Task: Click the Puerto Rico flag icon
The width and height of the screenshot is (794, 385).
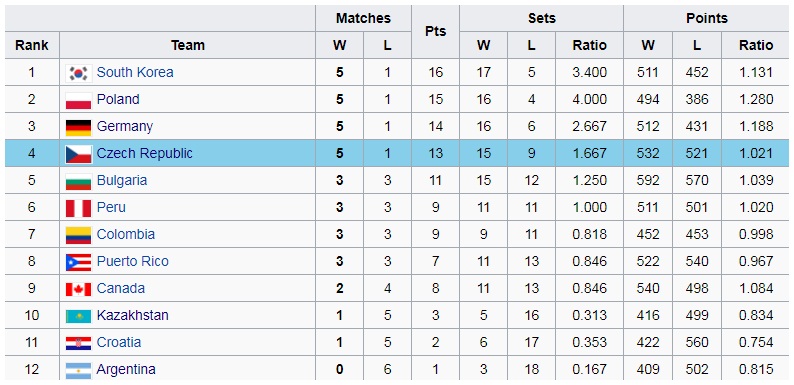Action: point(78,262)
